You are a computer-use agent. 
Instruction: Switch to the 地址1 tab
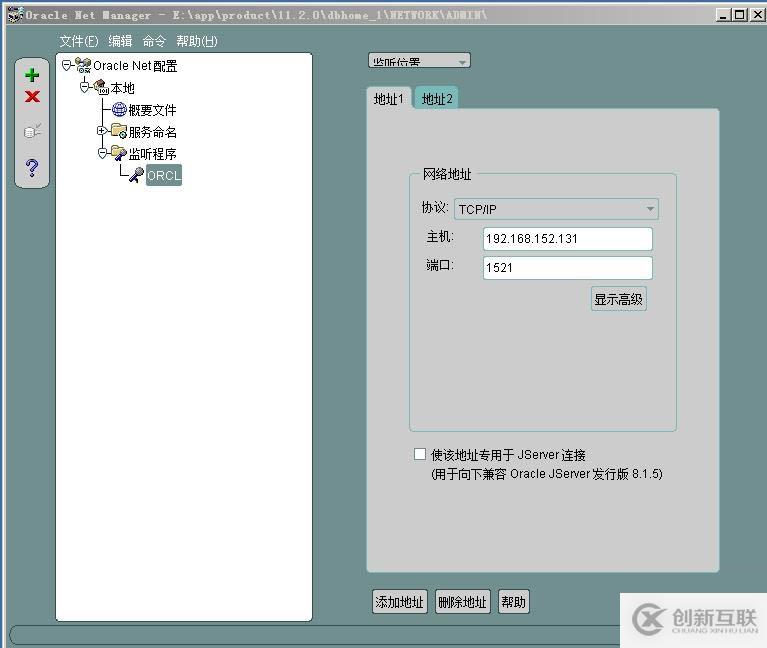pos(389,99)
